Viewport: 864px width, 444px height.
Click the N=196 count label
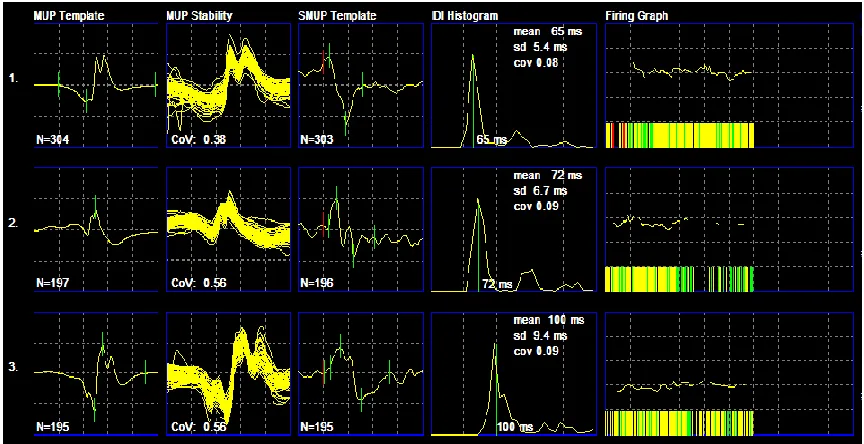(317, 284)
